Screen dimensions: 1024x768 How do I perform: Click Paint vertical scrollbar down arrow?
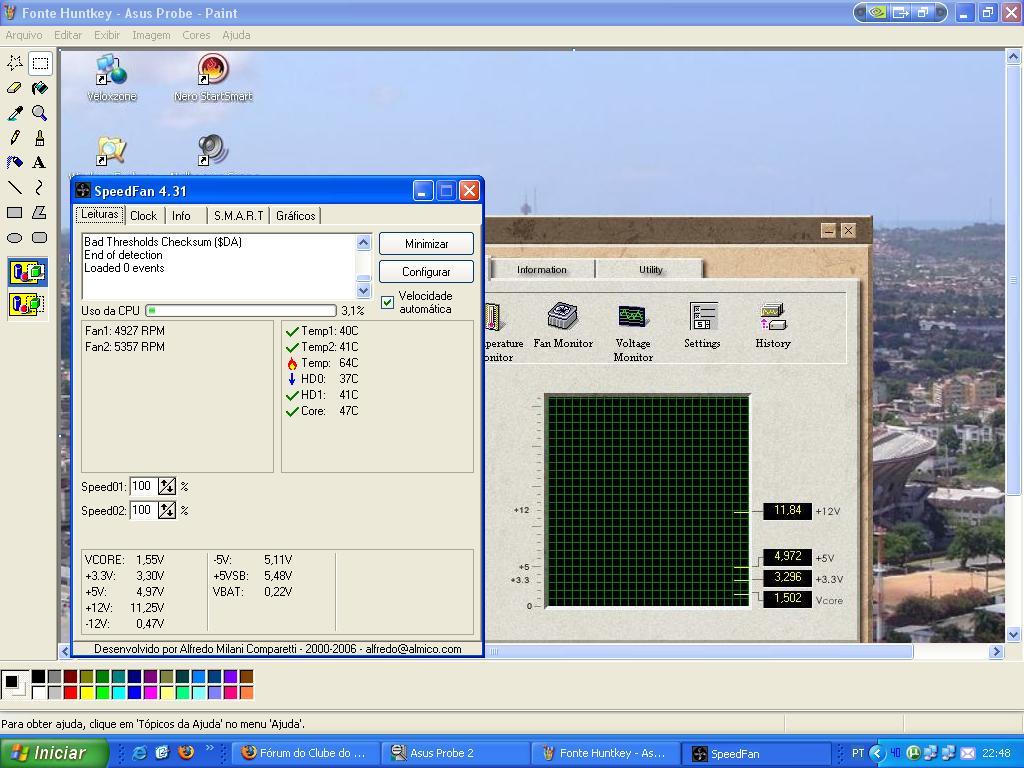(1013, 634)
